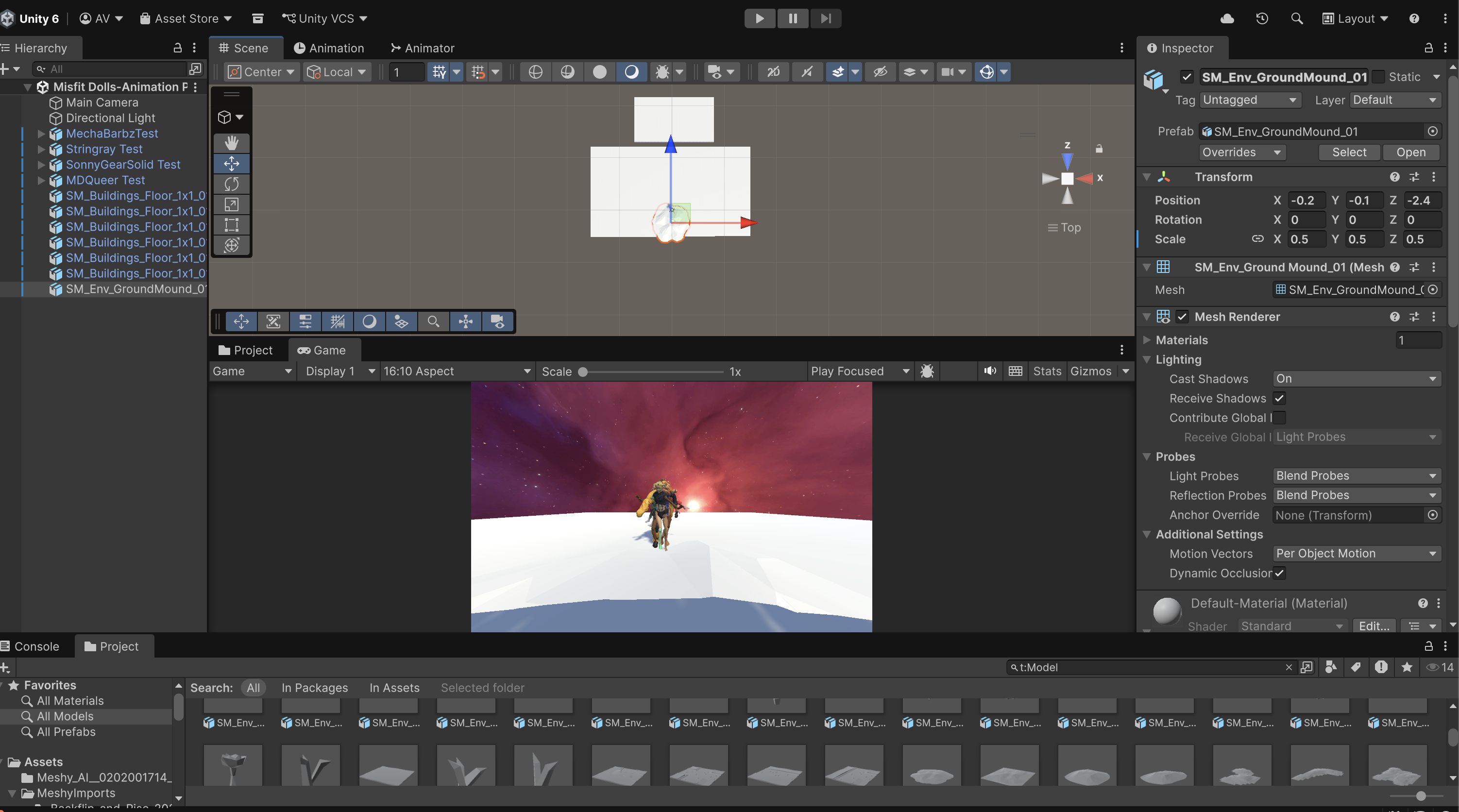Viewport: 1459px width, 812px height.
Task: Switch to the Animator tab
Action: click(x=423, y=48)
